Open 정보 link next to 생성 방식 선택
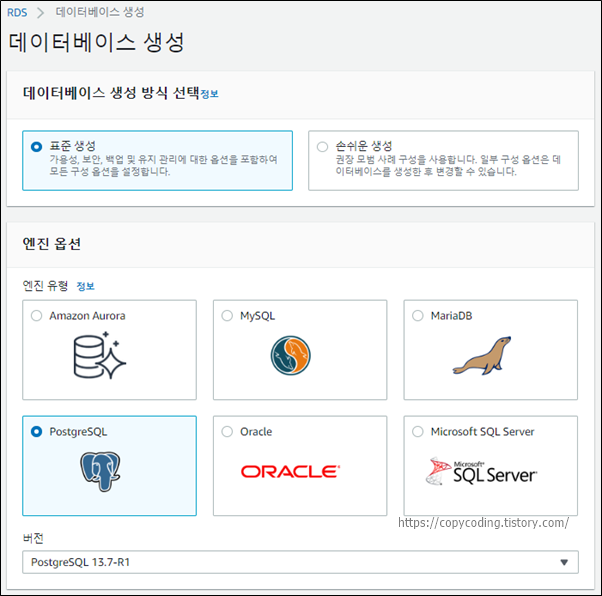Image resolution: width=602 pixels, height=596 pixels. [209, 94]
